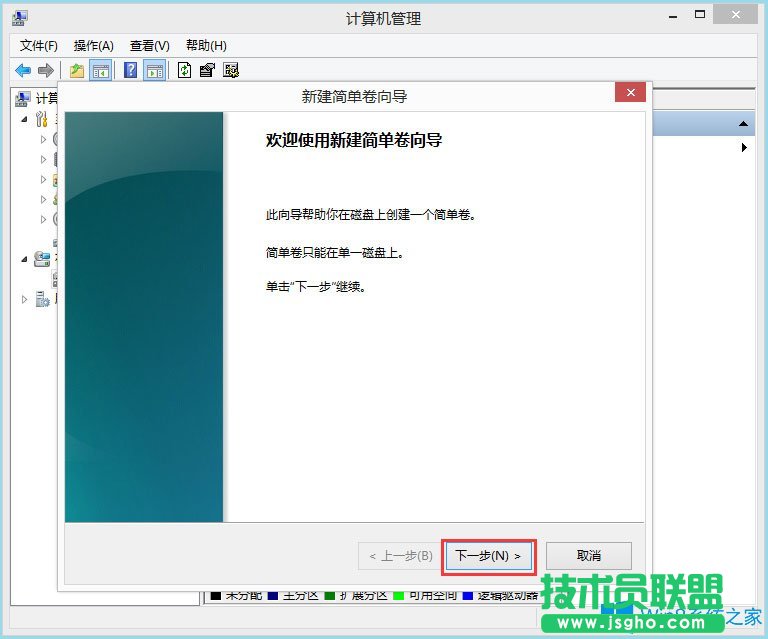Image resolution: width=768 pixels, height=639 pixels.
Task: Toggle the Show/Hide Action Pane toolbar icon
Action: click(x=155, y=71)
